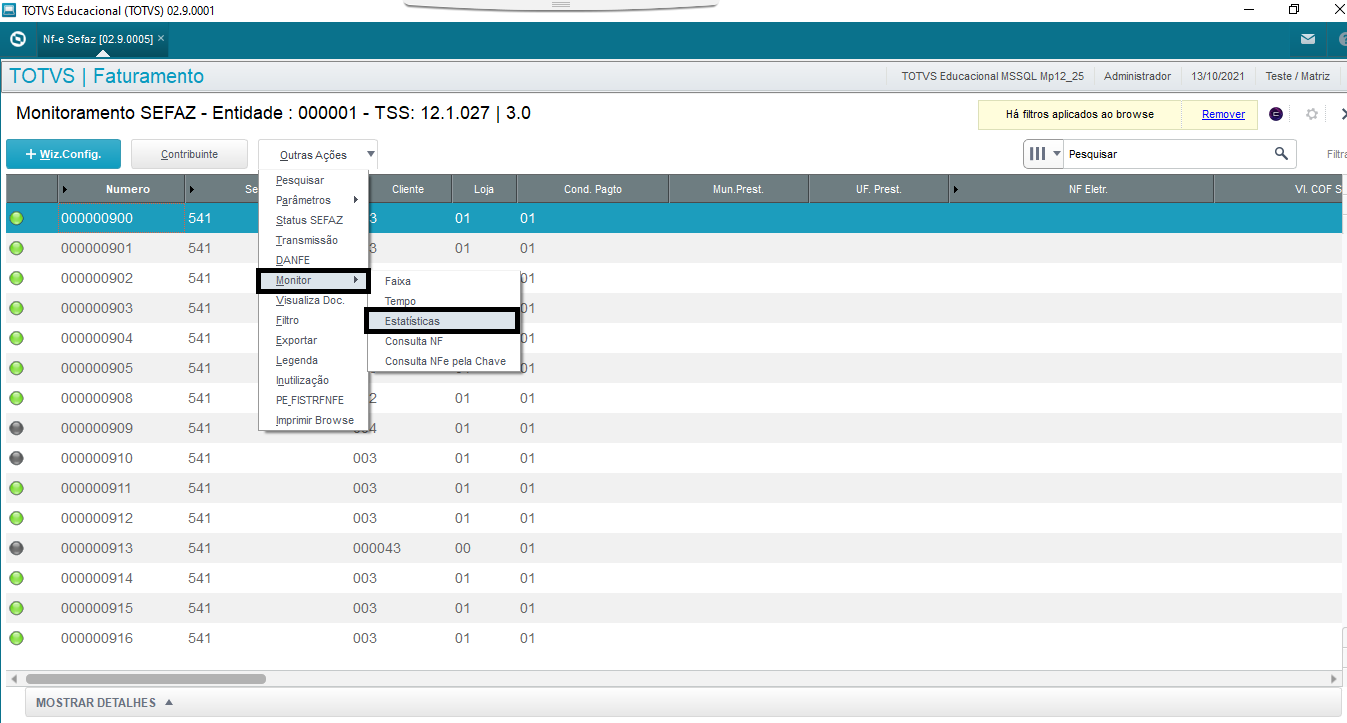
Task: Expand the MOSTRAR DETALHES panel
Action: (x=104, y=703)
